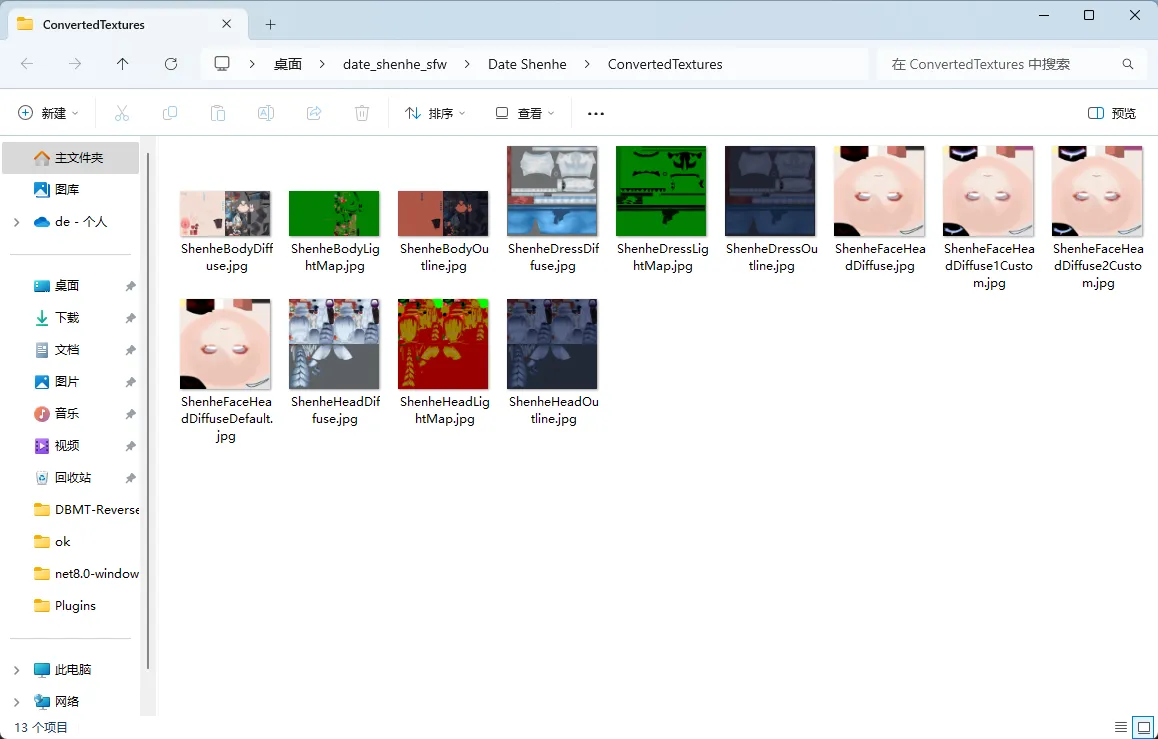Click the Rename toolbar icon
The image size is (1158, 739).
click(266, 113)
